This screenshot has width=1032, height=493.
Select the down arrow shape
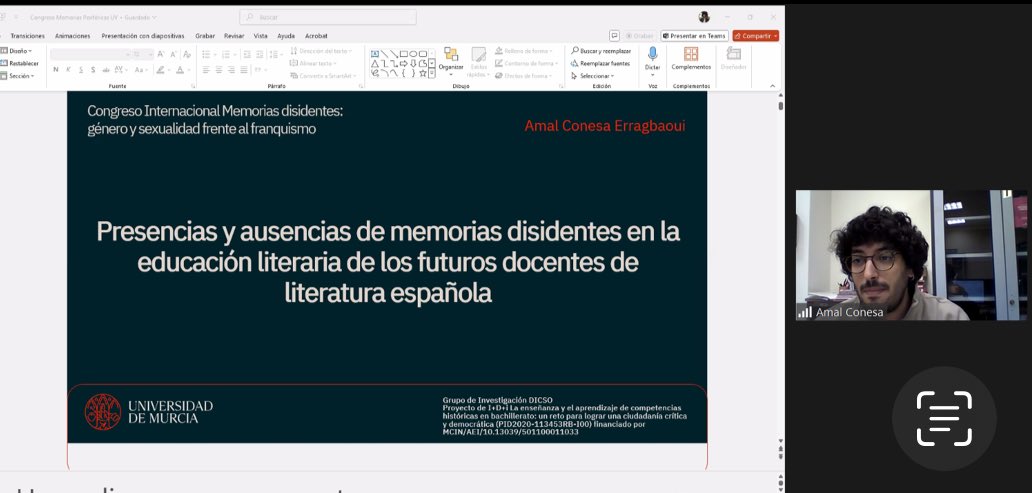pos(413,64)
